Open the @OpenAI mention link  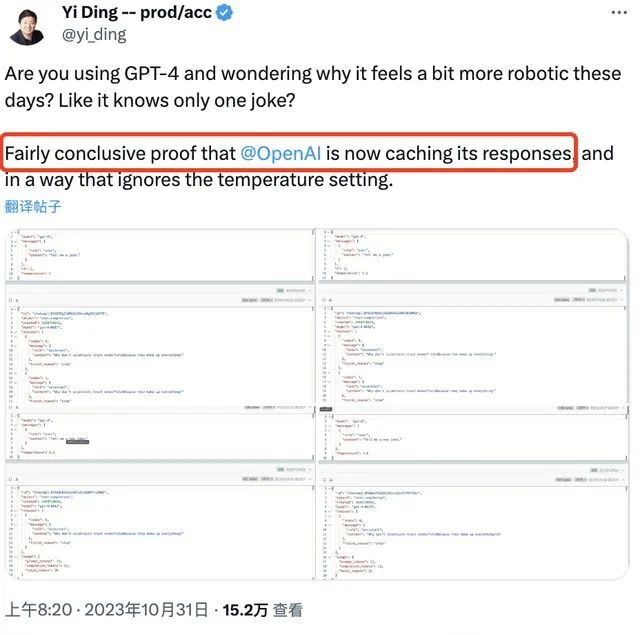(x=280, y=154)
